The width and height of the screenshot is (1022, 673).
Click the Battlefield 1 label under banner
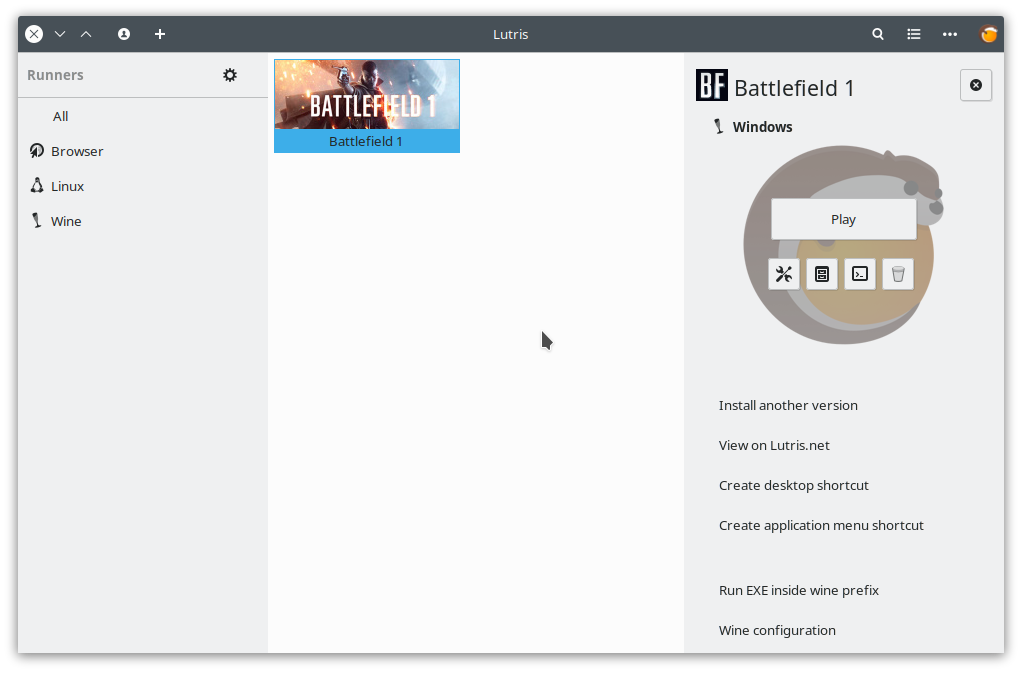(366, 141)
